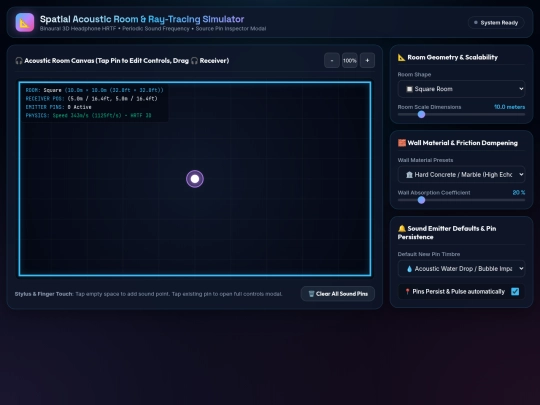Viewport: 540px width, 405px height.
Task: Click Clear All Sound Pins button
Action: tap(338, 294)
